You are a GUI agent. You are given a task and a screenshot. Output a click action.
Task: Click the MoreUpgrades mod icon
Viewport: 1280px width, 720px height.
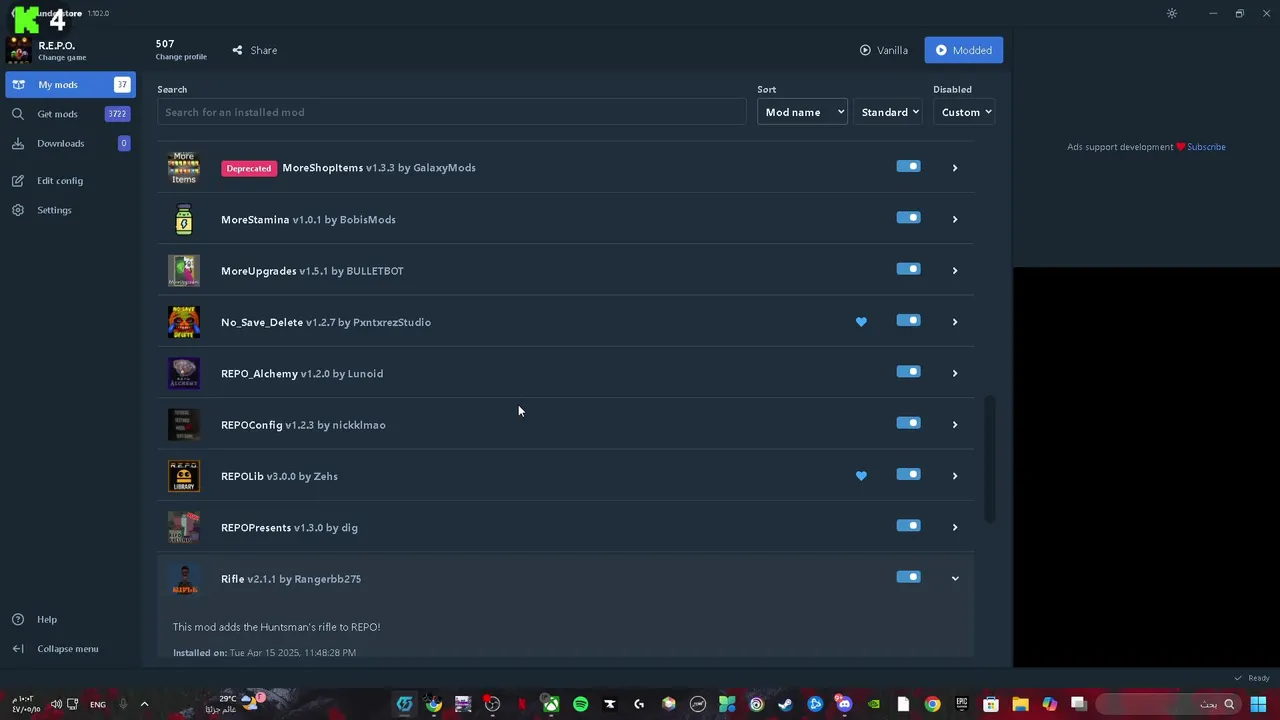point(184,271)
